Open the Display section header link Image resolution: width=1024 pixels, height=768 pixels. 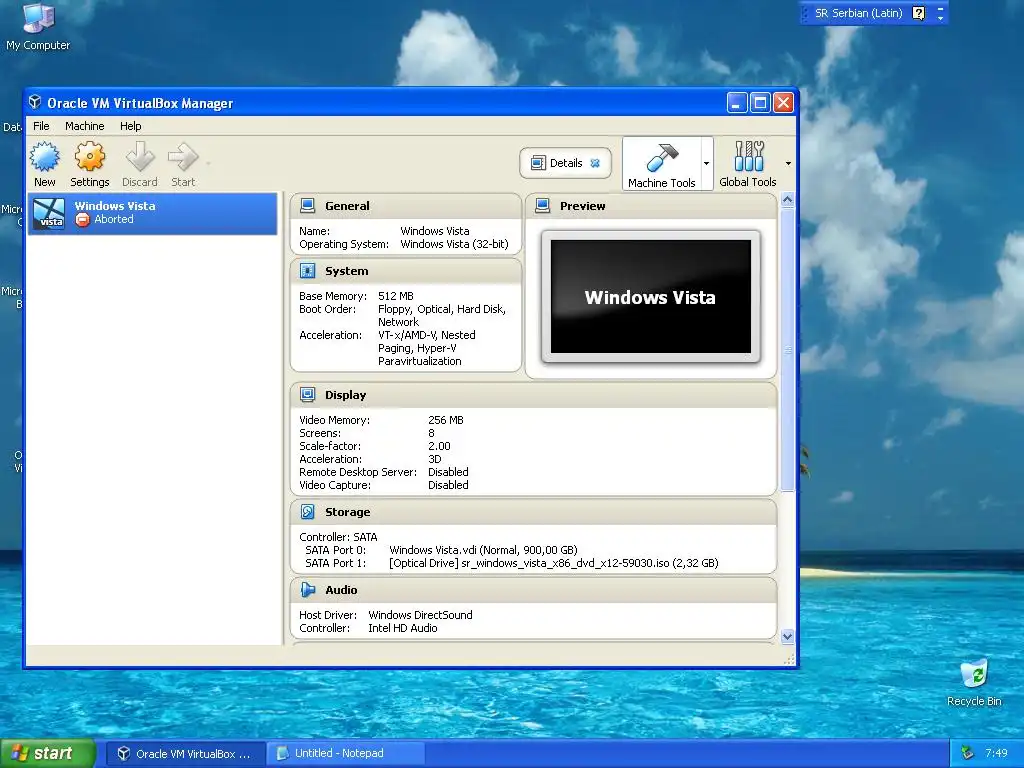[345, 395]
